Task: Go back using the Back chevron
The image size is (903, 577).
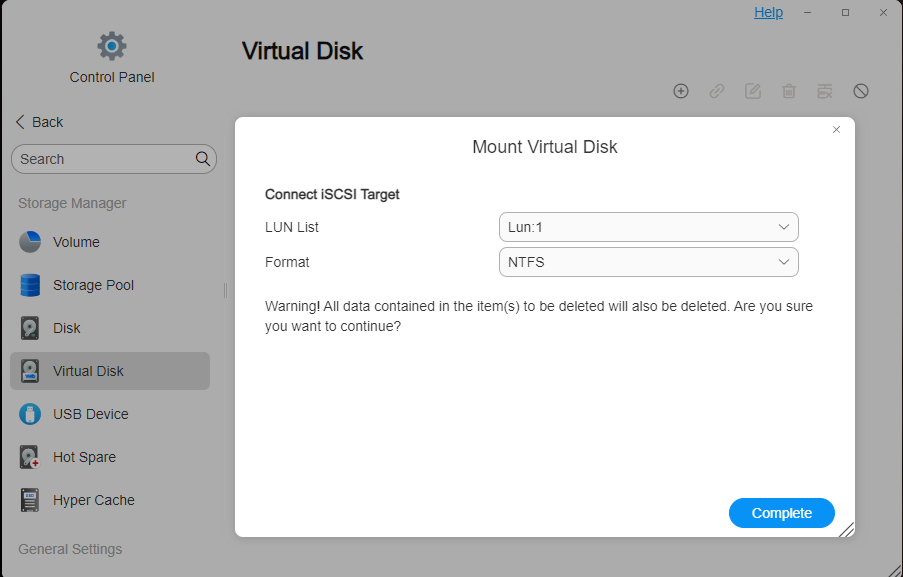Action: (21, 122)
